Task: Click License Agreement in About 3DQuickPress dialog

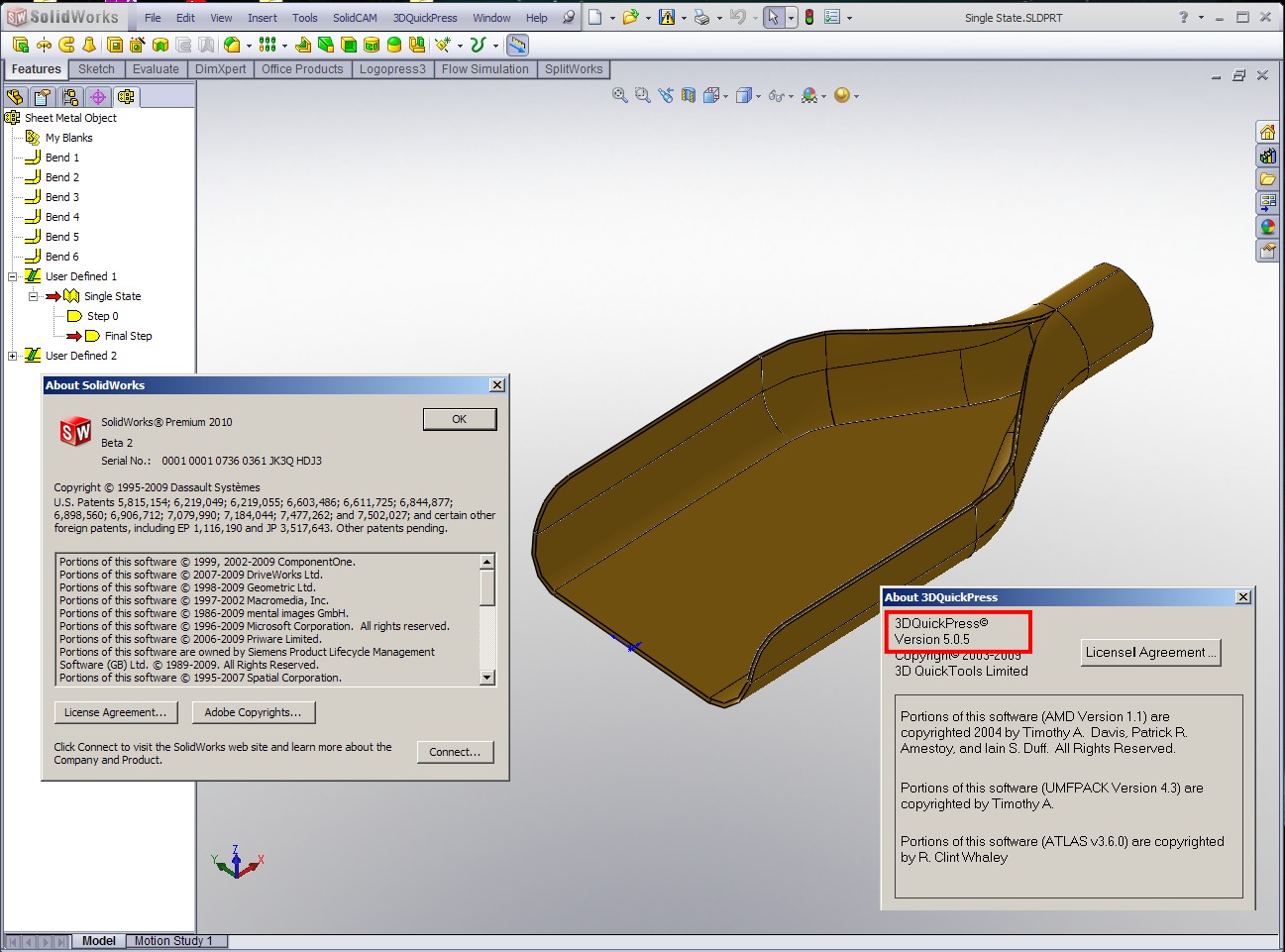Action: [x=1151, y=652]
